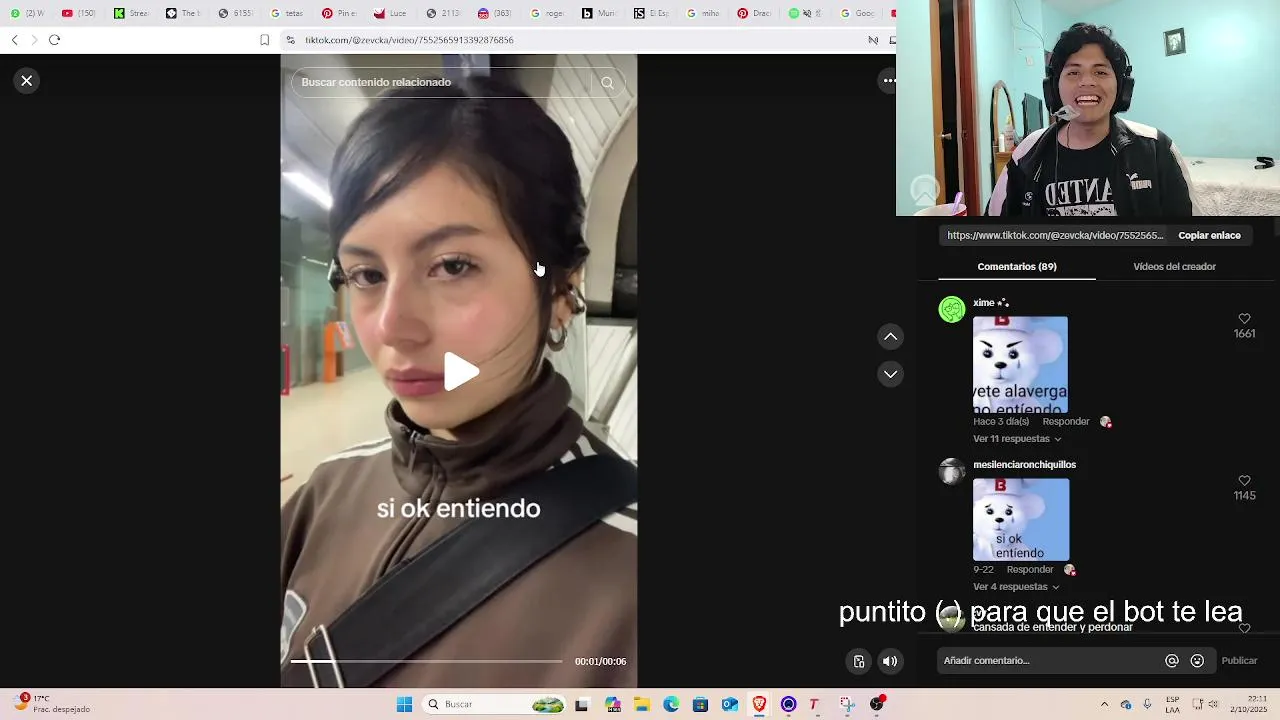Click the Publicar button
1280x720 pixels.
(1239, 661)
